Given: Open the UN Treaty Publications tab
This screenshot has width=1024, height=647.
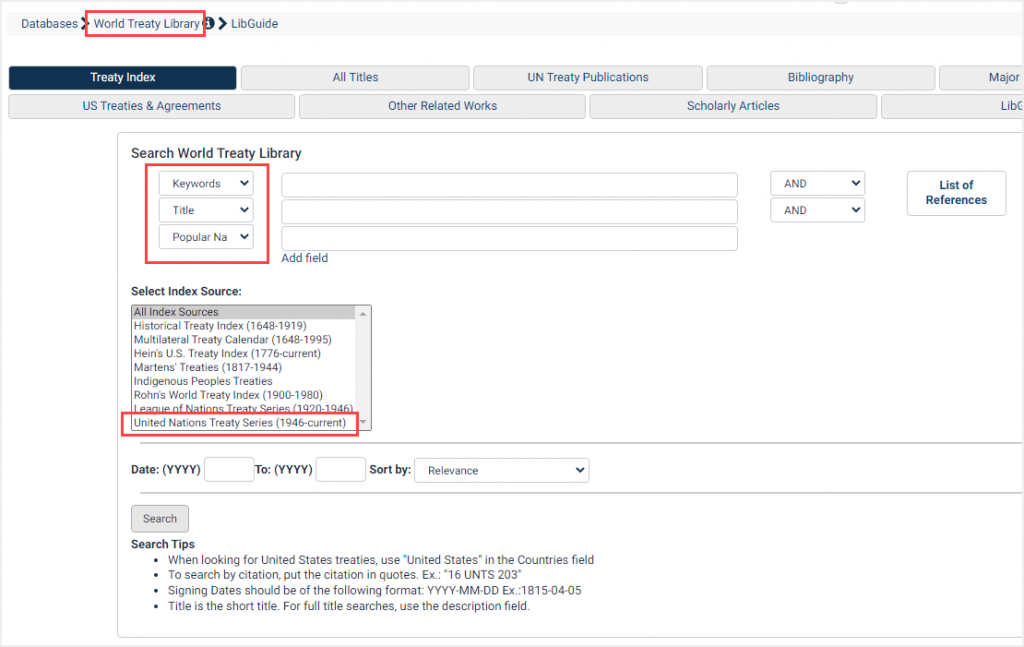Looking at the screenshot, I should [x=588, y=77].
